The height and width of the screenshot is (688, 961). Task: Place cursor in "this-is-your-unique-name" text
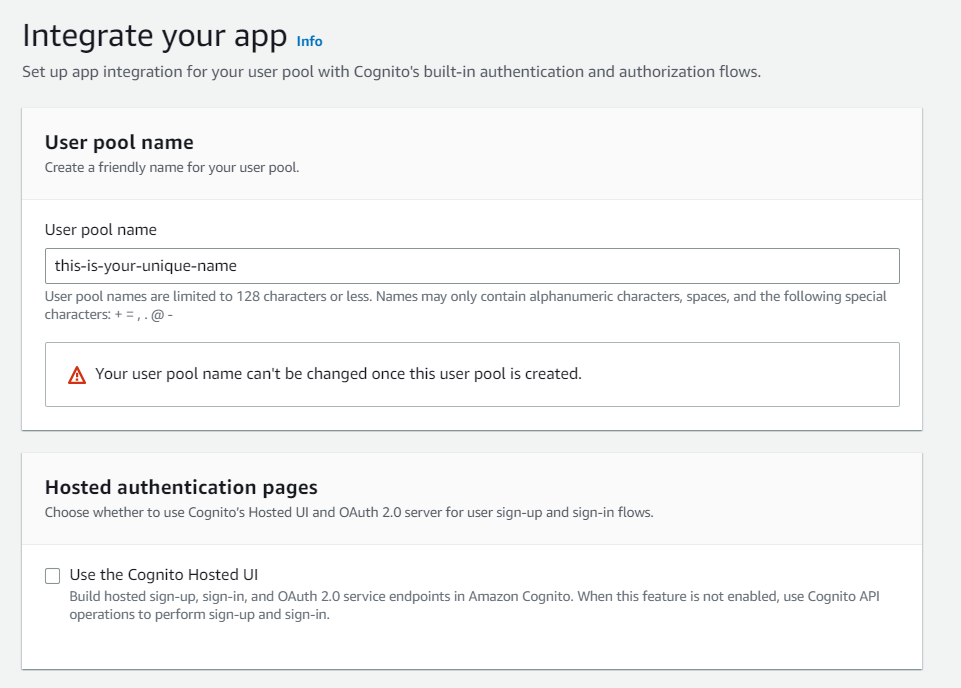[x=145, y=266]
